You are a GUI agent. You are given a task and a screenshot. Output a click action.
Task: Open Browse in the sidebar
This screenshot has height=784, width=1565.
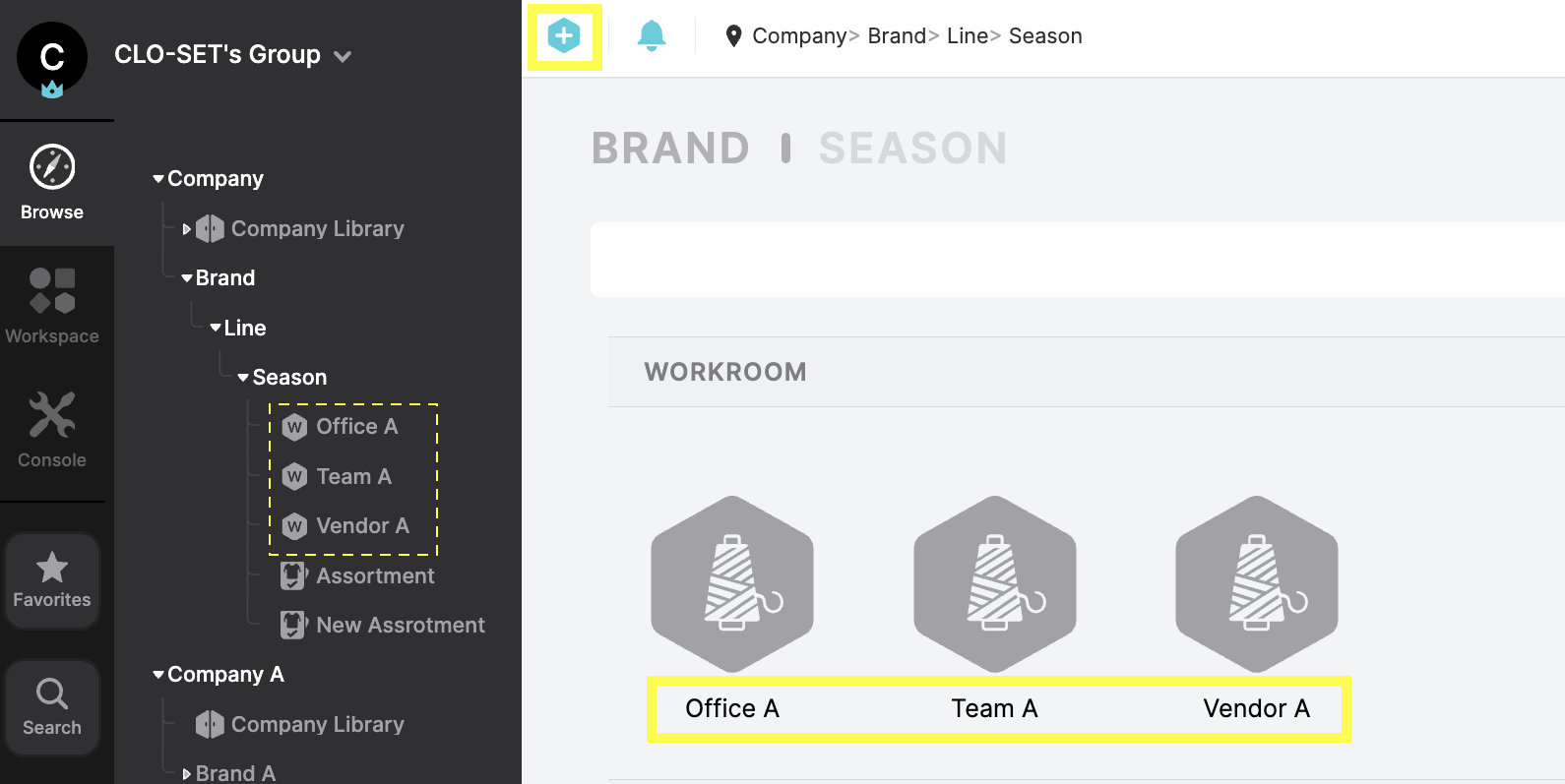pos(52,183)
